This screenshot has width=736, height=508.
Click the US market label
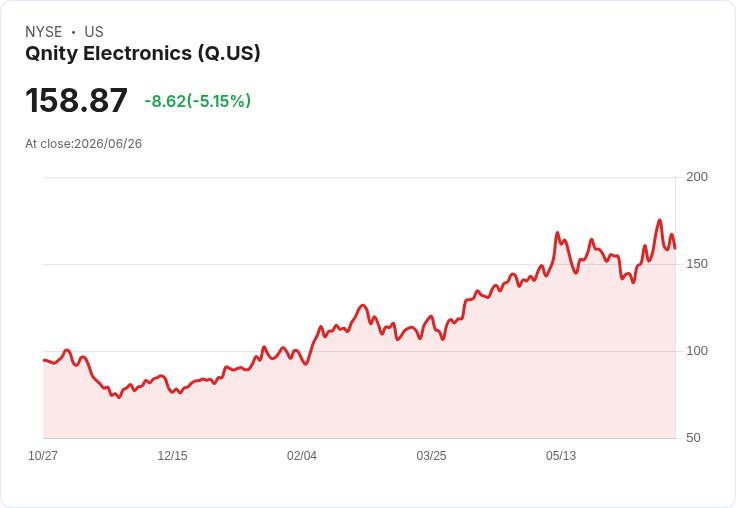pos(94,32)
